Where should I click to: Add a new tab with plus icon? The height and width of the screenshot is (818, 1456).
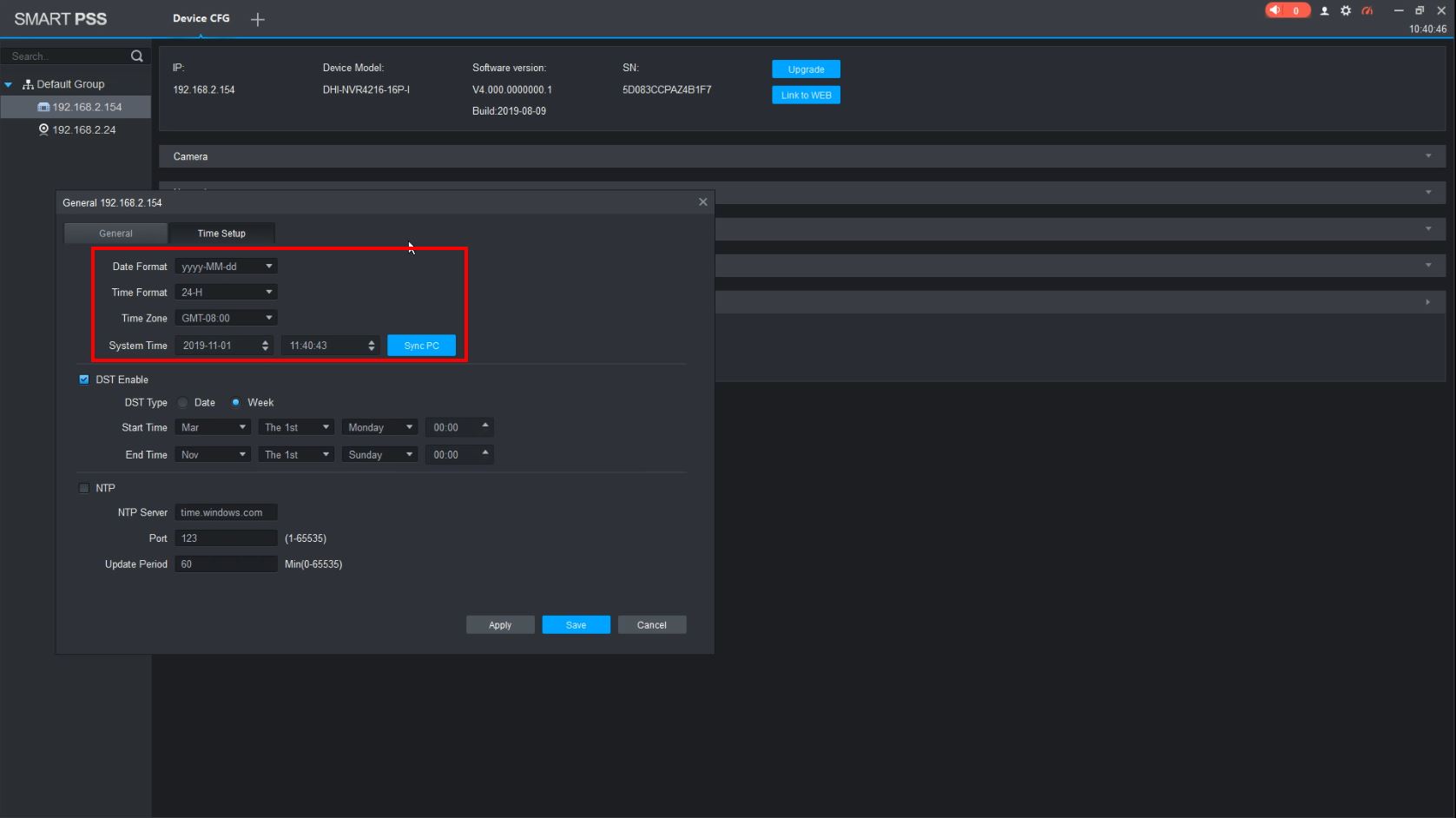258,19
